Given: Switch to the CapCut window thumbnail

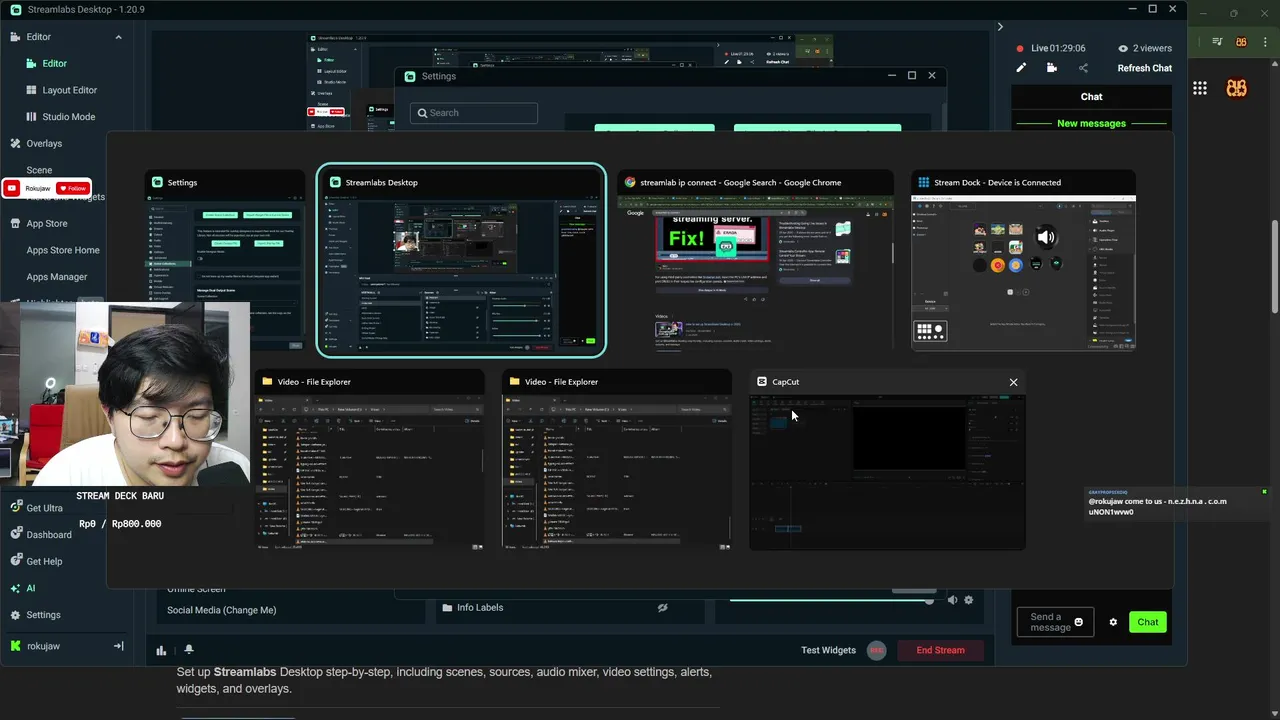Looking at the screenshot, I should (888, 460).
